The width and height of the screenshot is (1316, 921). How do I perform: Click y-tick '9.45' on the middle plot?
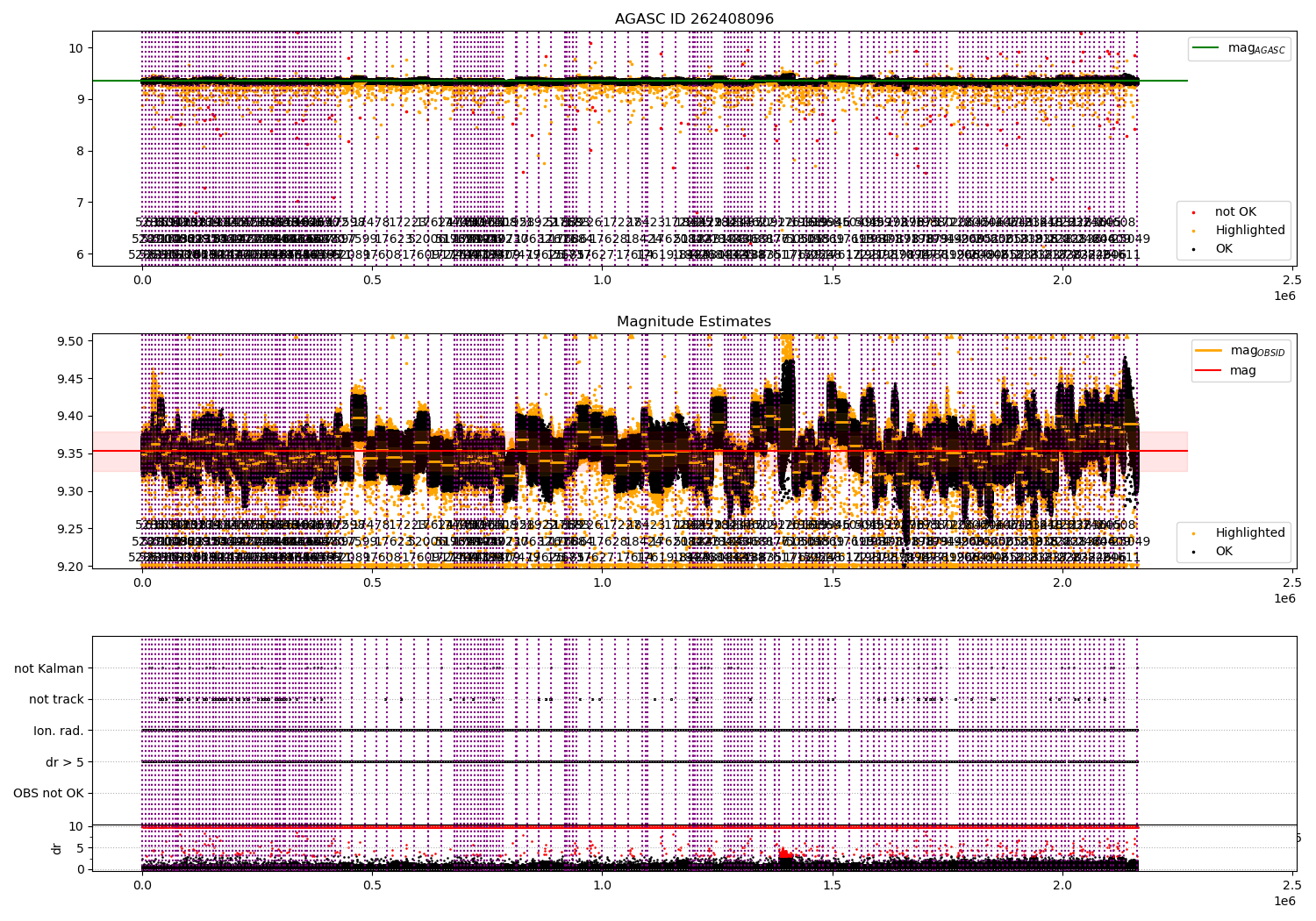point(71,380)
